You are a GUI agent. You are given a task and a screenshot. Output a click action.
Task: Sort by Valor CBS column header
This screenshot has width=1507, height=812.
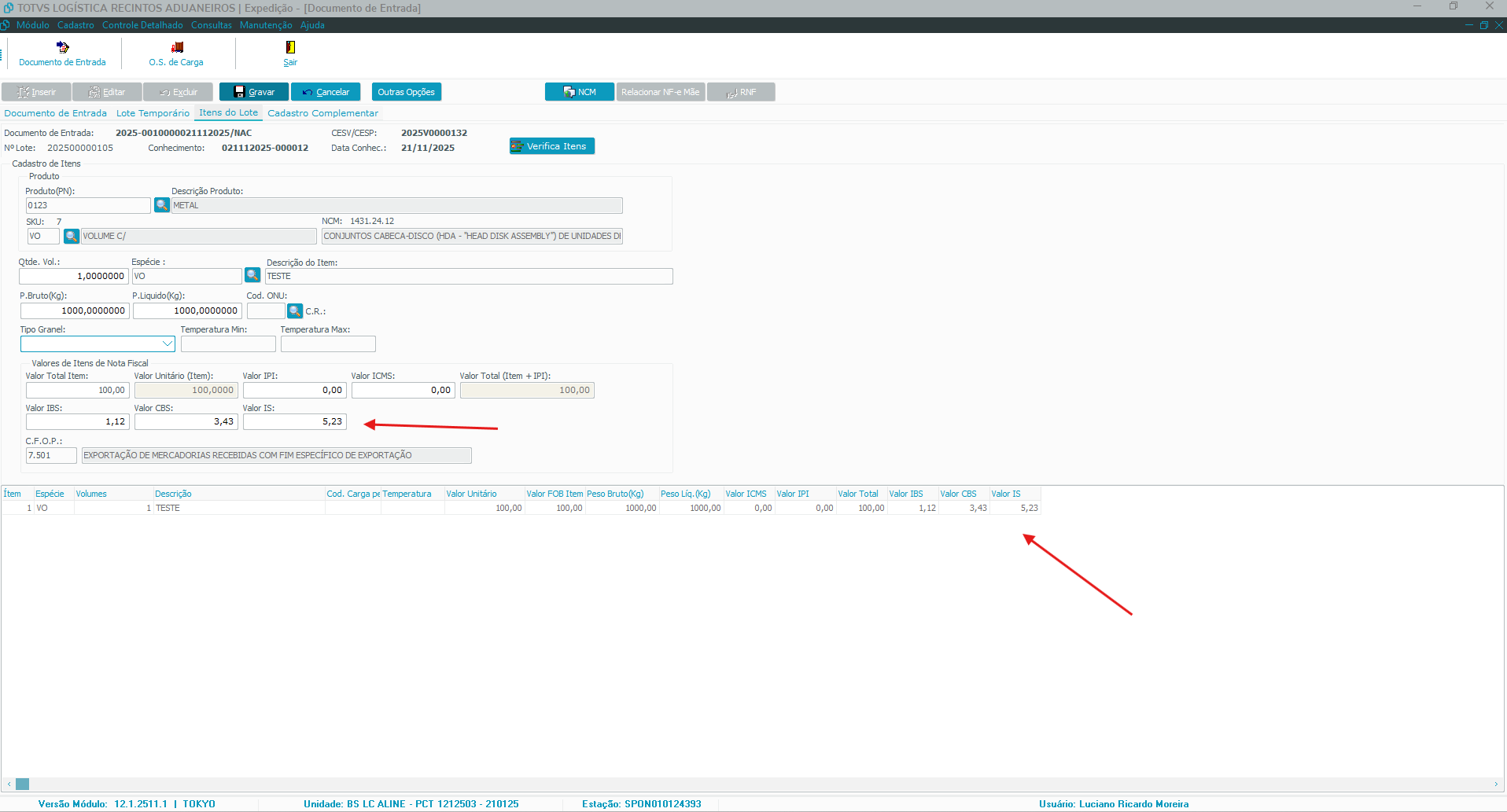pos(964,494)
